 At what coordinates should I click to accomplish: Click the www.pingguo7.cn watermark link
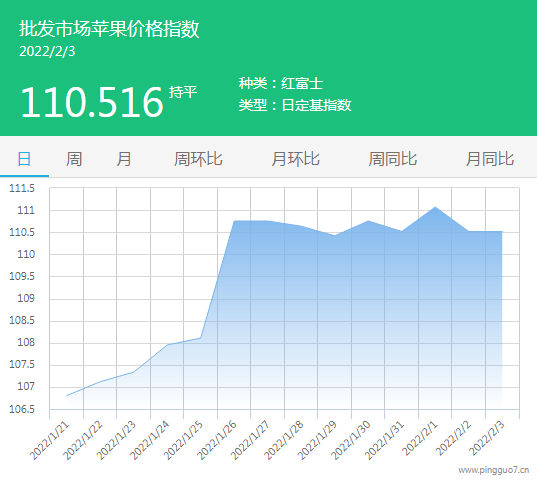[494, 470]
